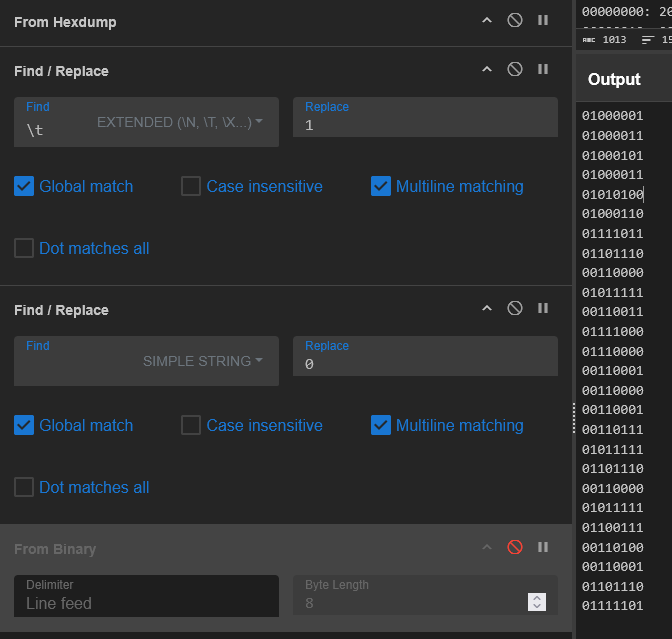Click the Replace field containing 0
This screenshot has height=639, width=672.
pyautogui.click(x=425, y=364)
